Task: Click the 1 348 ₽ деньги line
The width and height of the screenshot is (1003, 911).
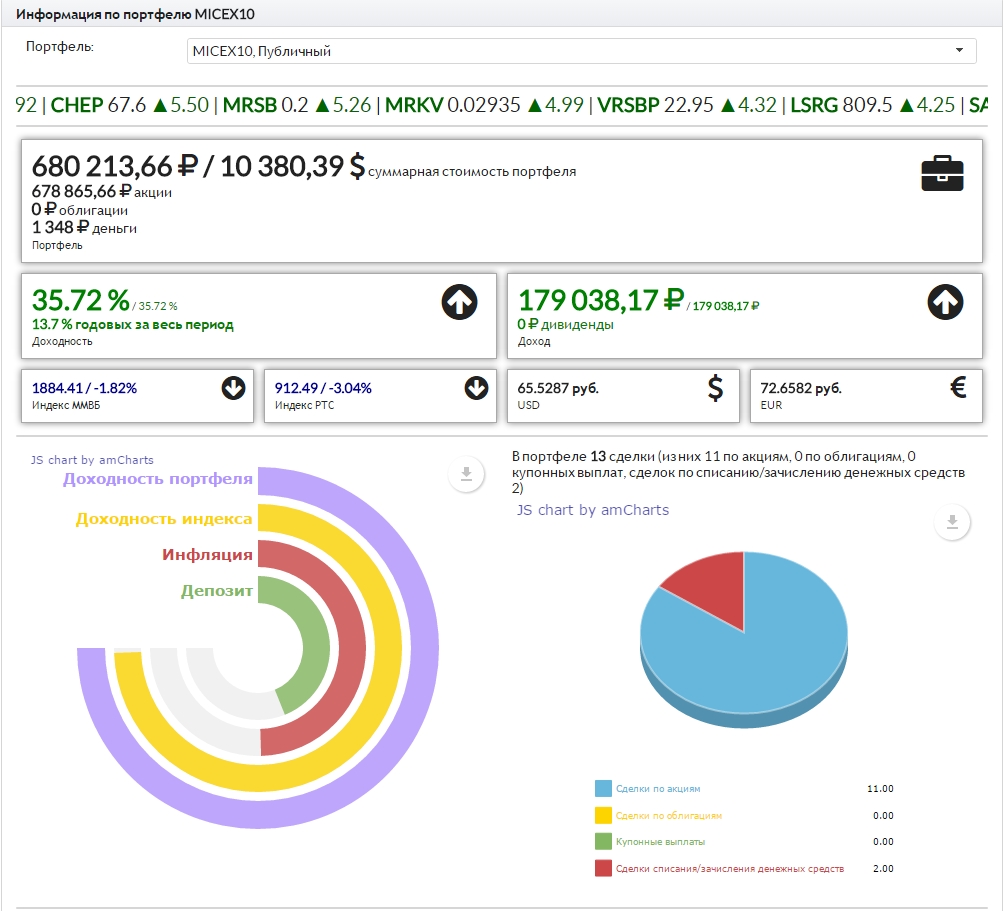Action: (84, 227)
